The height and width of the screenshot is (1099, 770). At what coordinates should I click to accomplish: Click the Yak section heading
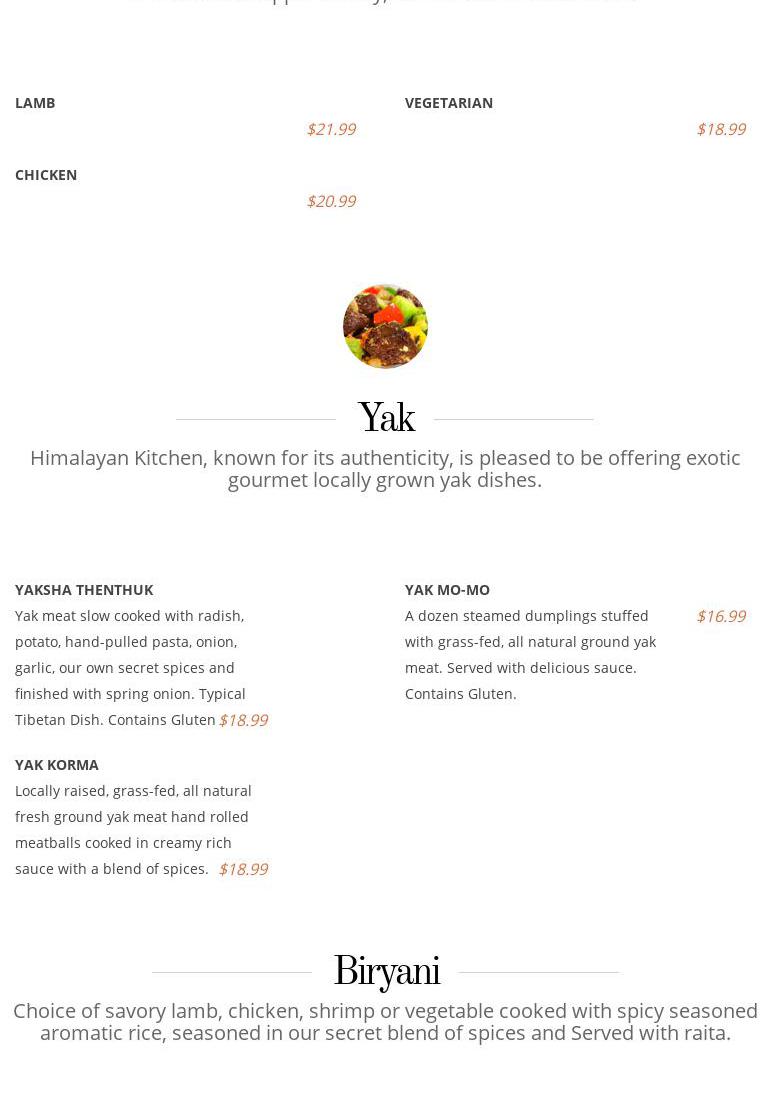click(386, 419)
